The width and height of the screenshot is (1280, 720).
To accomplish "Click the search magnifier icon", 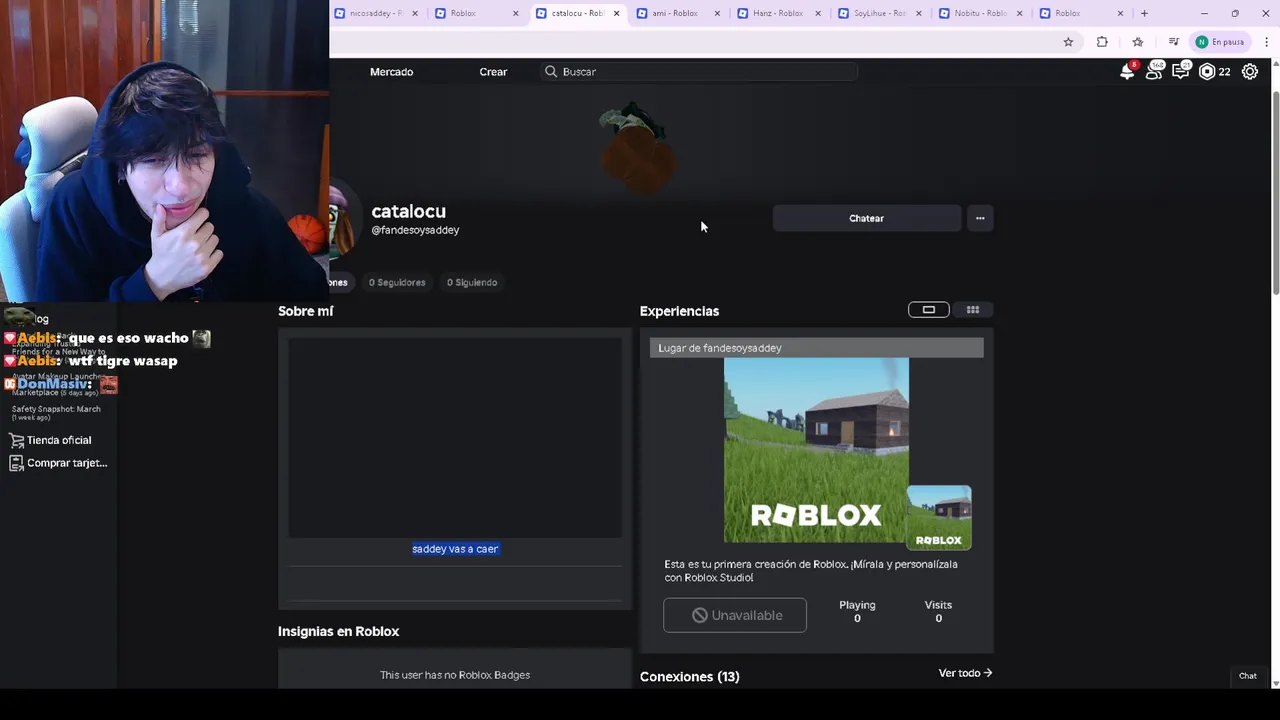I will [551, 72].
